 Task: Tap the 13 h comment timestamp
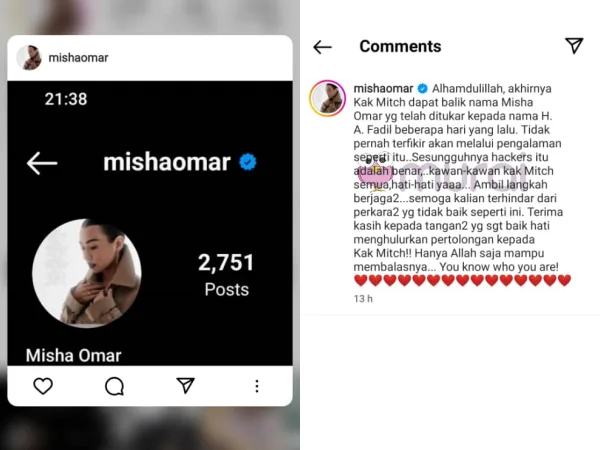[x=363, y=299]
